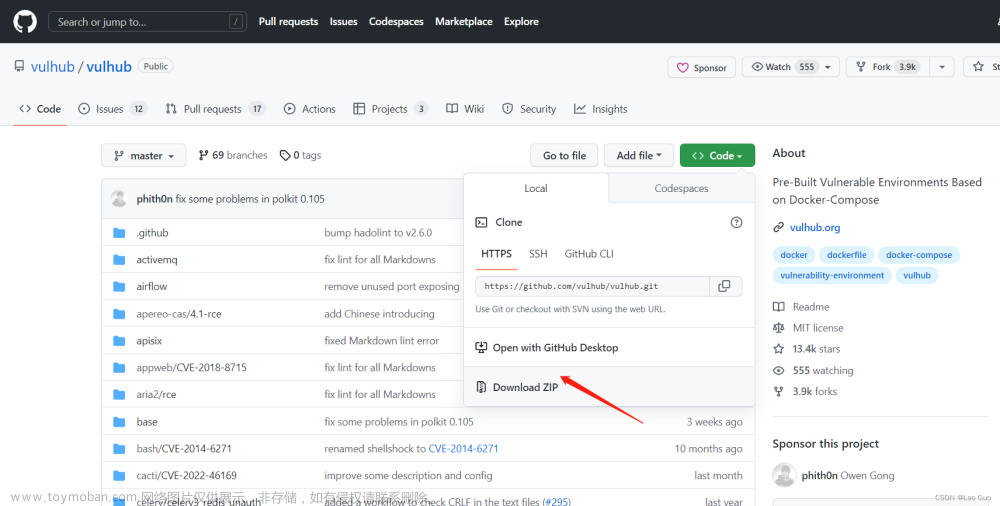
Task: Click the dockerfile topic tag
Action: click(846, 255)
